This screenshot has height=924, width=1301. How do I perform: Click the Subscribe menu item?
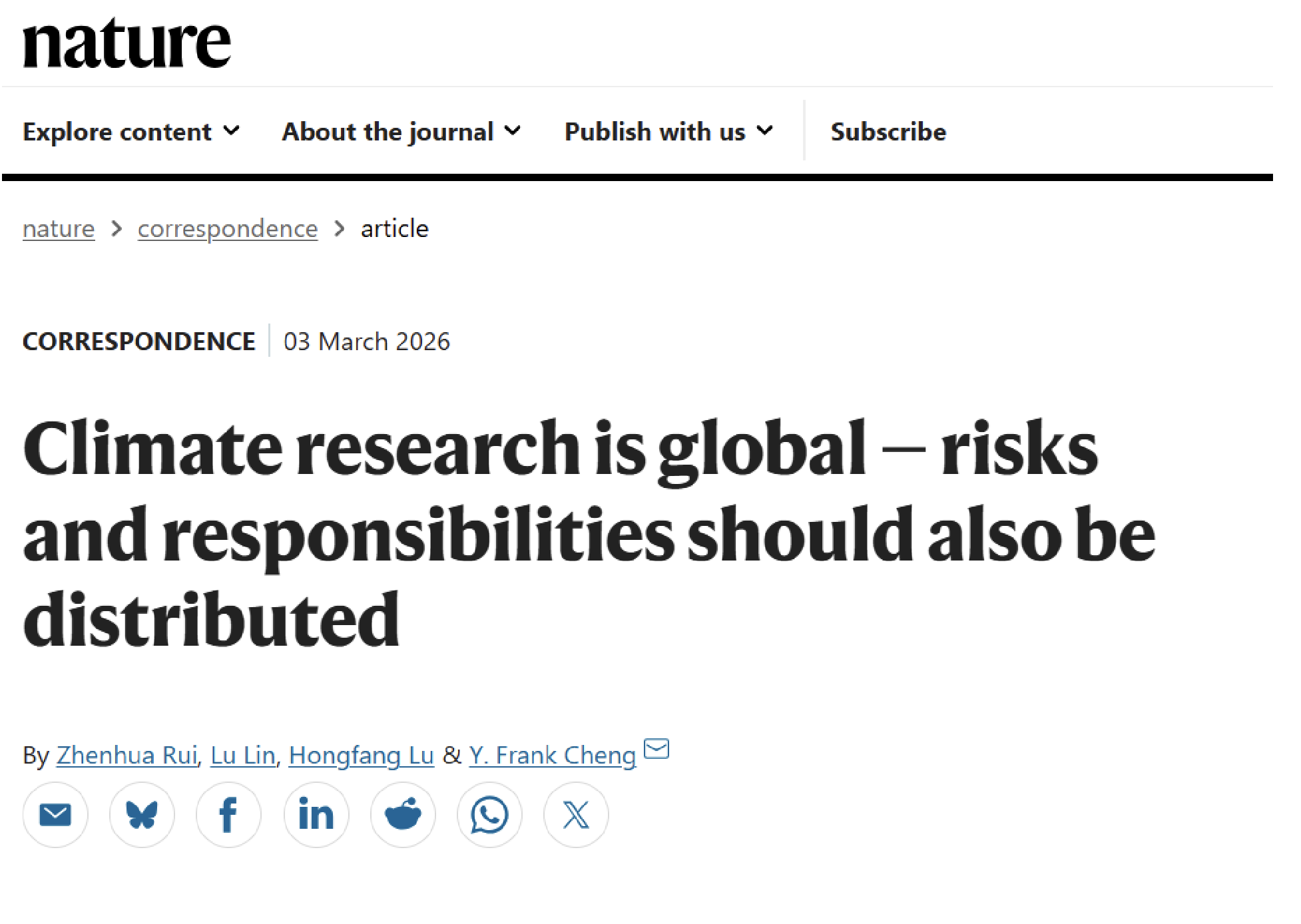[888, 132]
